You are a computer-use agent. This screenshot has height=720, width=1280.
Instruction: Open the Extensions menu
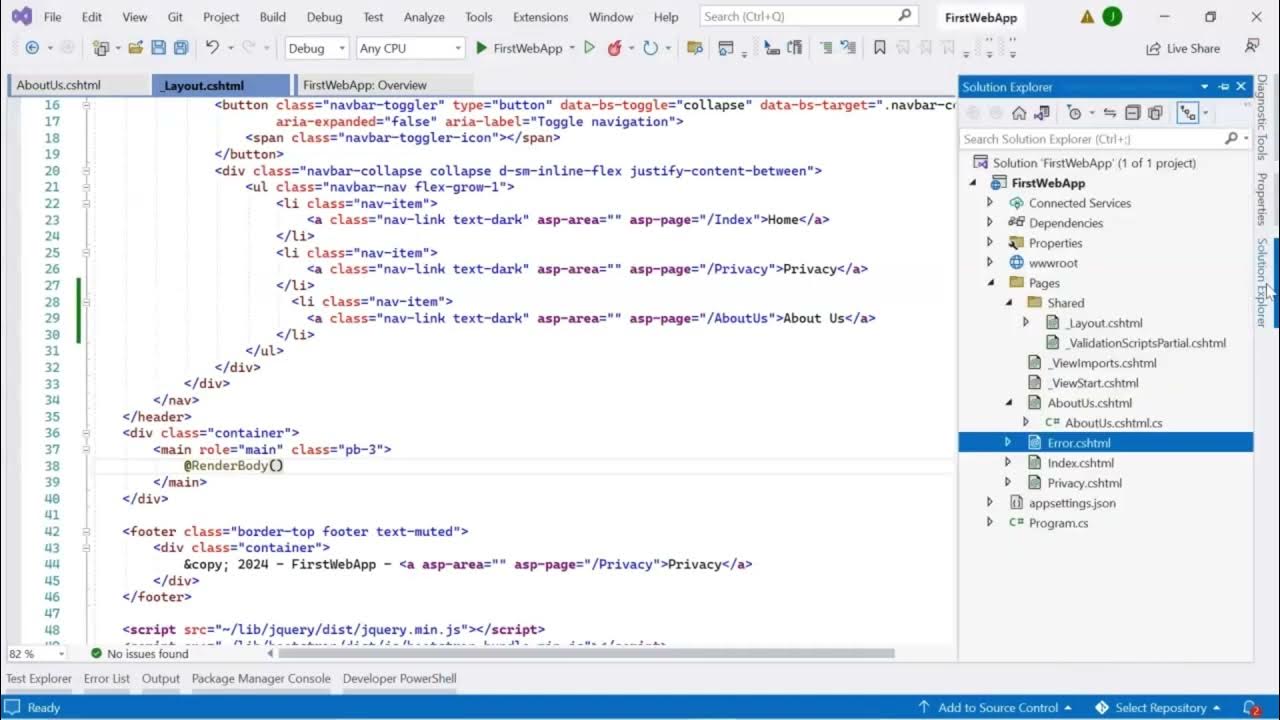point(540,17)
